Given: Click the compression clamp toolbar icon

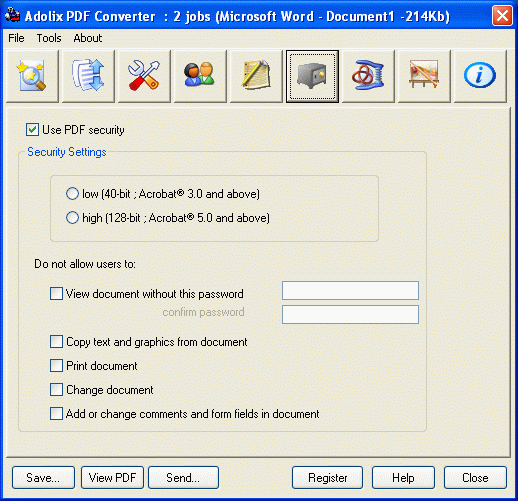Looking at the screenshot, I should (368, 76).
